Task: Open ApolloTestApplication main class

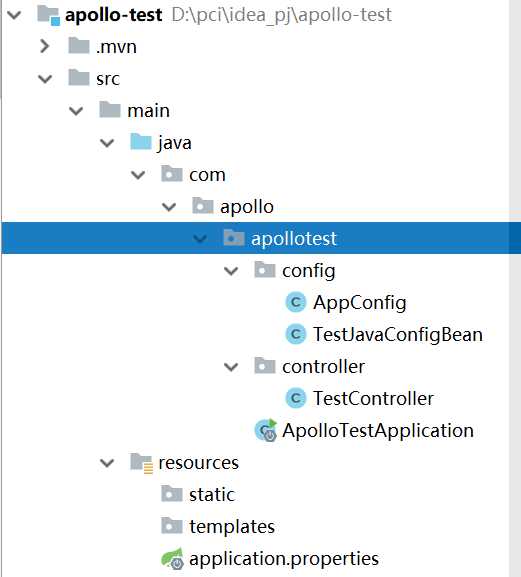Action: pyautogui.click(x=378, y=431)
